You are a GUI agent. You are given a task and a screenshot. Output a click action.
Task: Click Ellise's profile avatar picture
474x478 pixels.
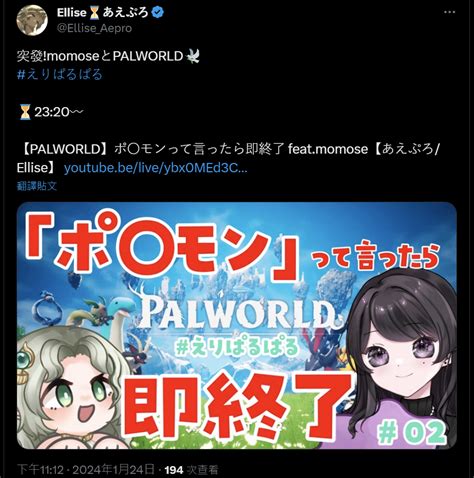32,20
